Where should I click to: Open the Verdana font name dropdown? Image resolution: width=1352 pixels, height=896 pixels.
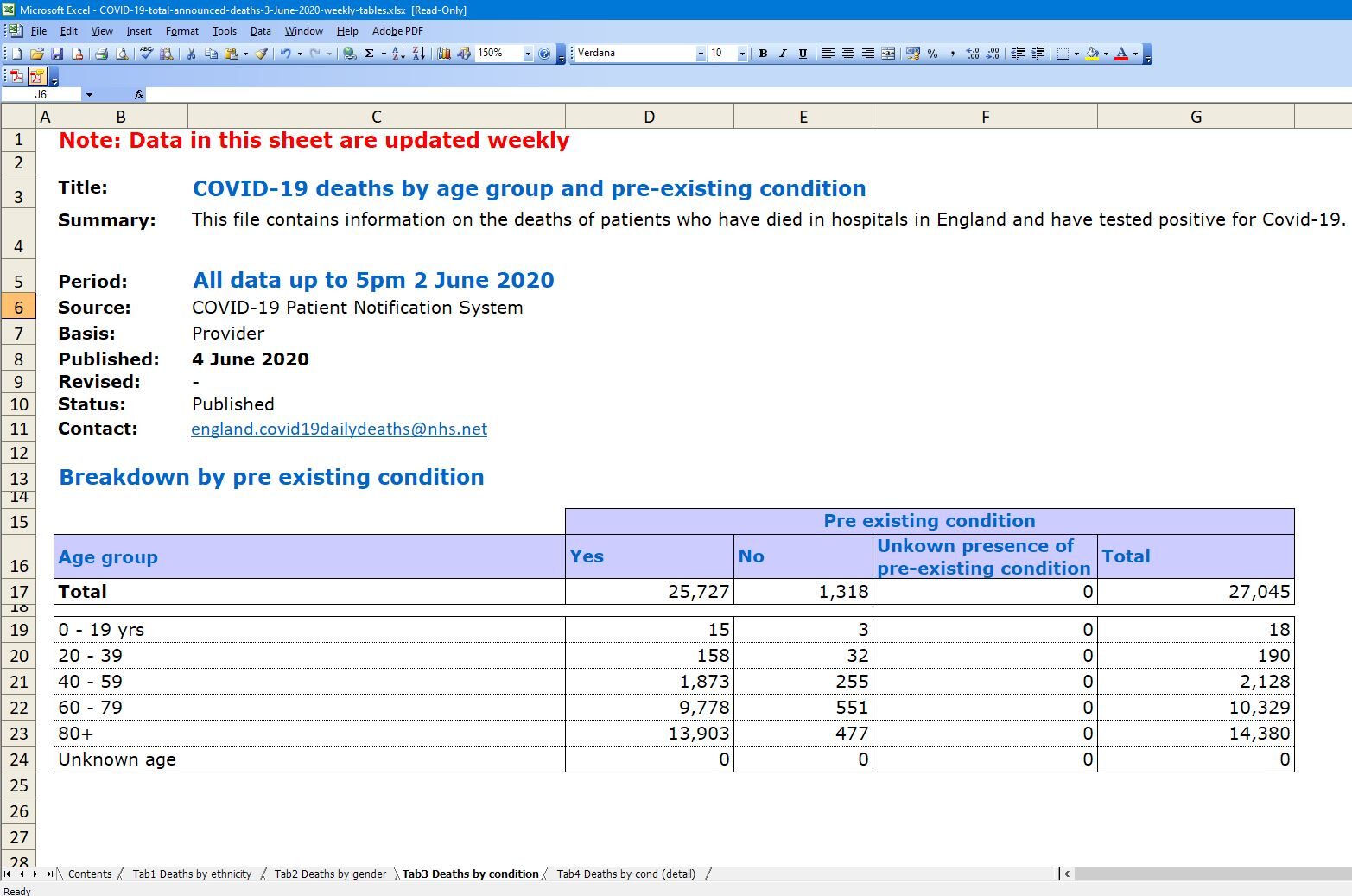pyautogui.click(x=701, y=54)
